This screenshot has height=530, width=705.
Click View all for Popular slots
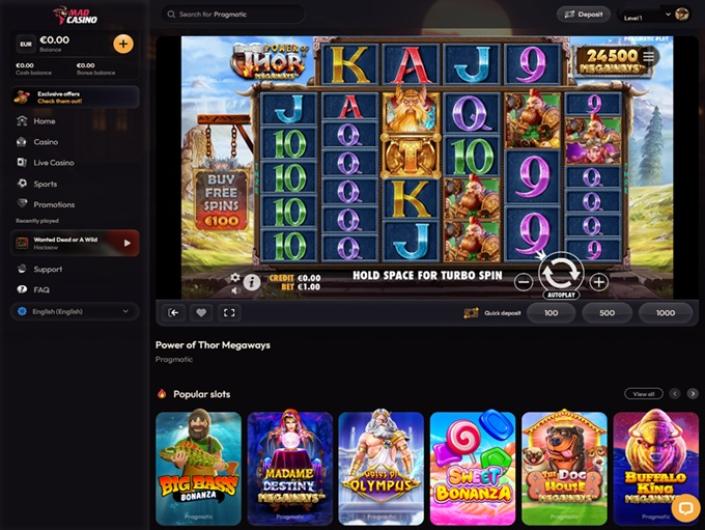click(643, 394)
